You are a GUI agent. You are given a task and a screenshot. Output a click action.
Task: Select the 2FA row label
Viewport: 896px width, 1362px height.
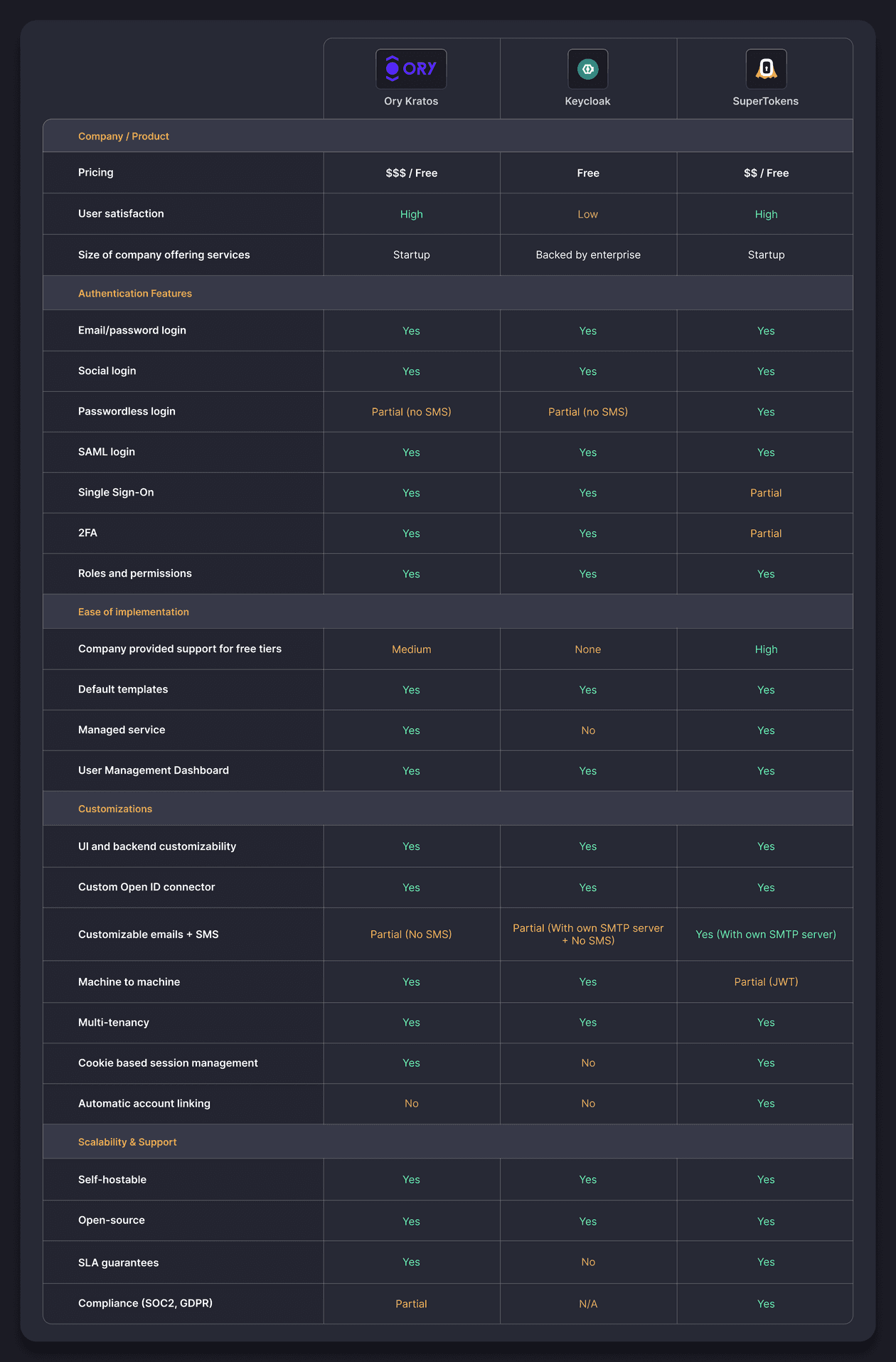[87, 533]
